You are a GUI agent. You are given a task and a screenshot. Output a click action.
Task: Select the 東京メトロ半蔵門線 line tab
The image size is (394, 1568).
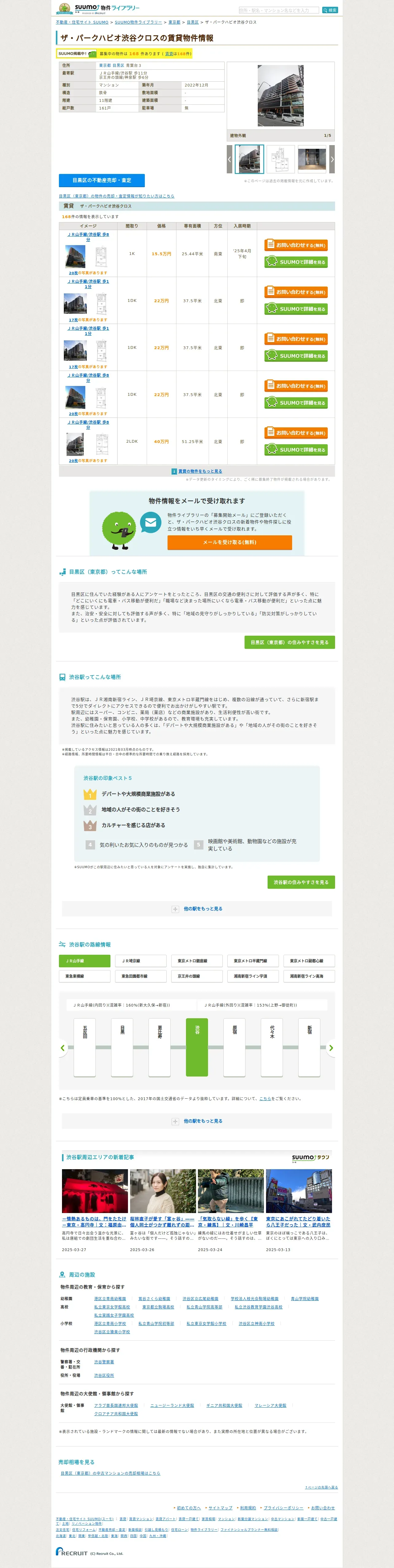(253, 961)
